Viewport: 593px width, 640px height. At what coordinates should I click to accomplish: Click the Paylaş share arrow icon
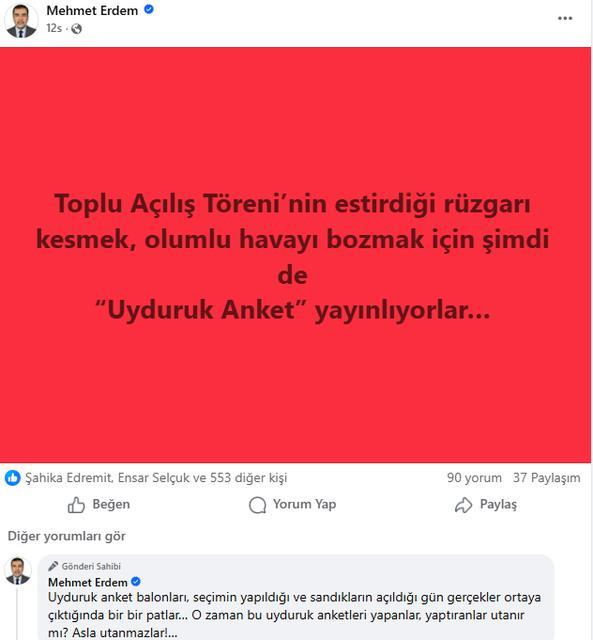coord(463,505)
